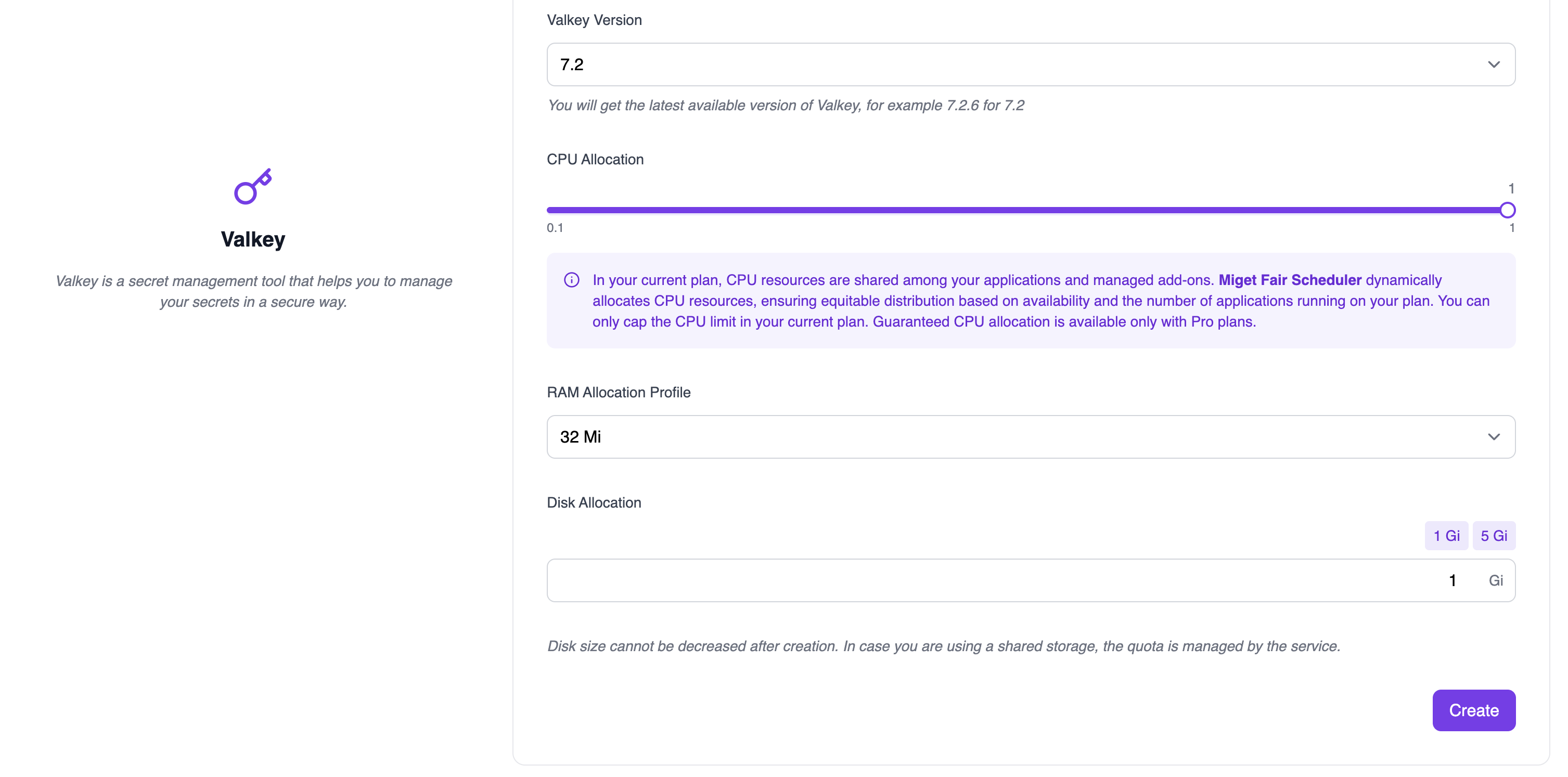Click the RAM Allocation Profile label

pyautogui.click(x=618, y=393)
